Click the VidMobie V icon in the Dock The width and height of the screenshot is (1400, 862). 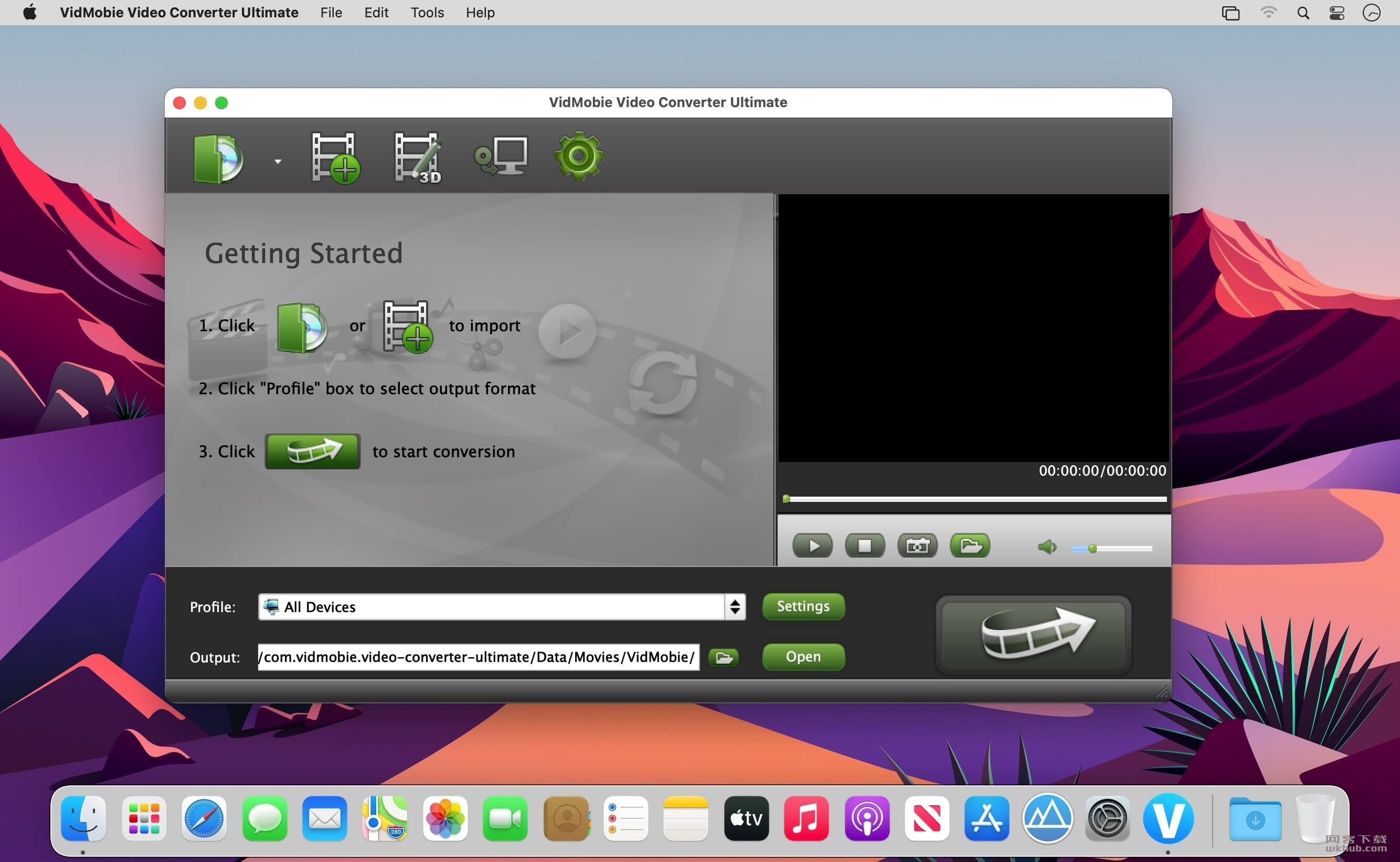tap(1168, 818)
